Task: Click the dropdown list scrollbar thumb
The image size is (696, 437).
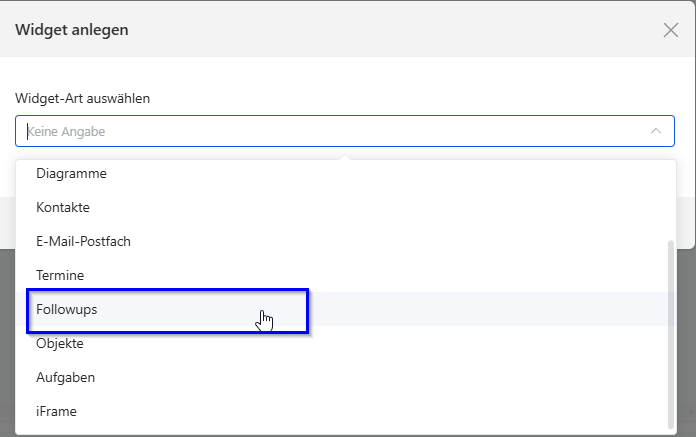Action: pyautogui.click(x=671, y=335)
